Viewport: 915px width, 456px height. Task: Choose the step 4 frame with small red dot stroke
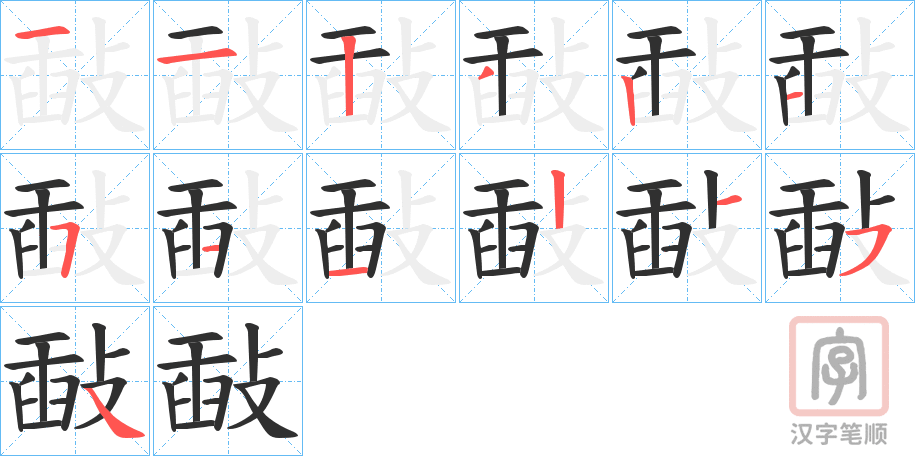point(534,75)
